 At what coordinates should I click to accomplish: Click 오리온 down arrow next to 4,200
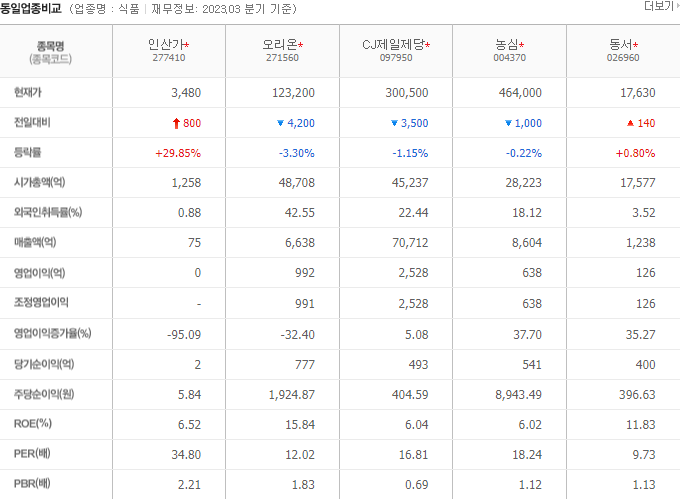(280, 123)
